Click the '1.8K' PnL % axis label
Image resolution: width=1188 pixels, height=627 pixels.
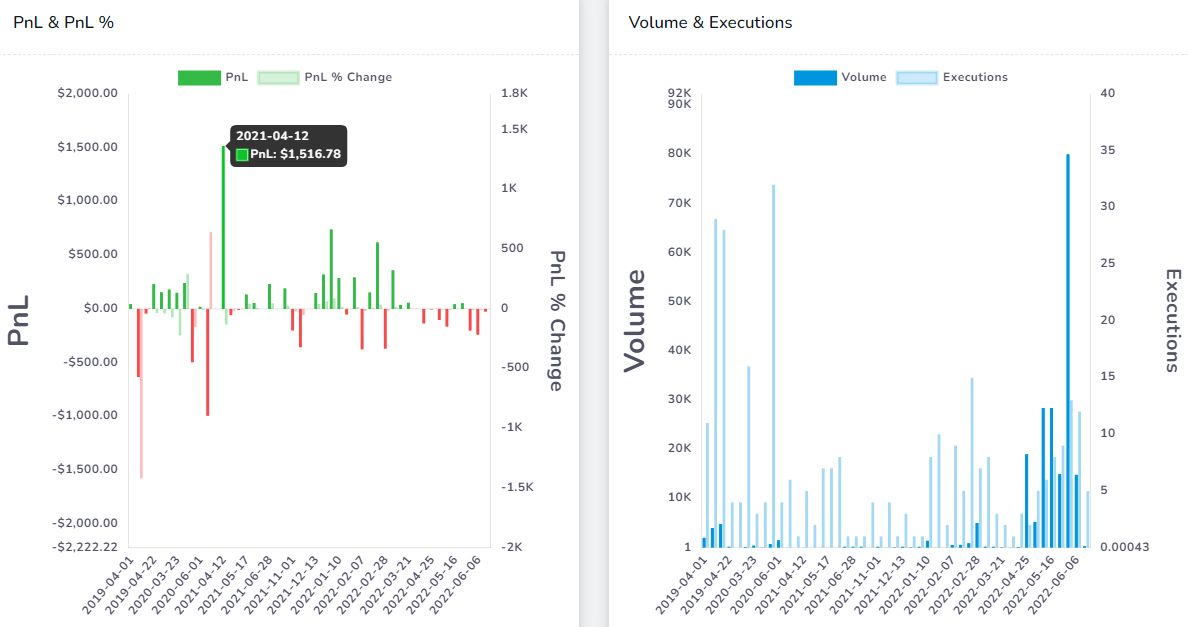pyautogui.click(x=514, y=93)
